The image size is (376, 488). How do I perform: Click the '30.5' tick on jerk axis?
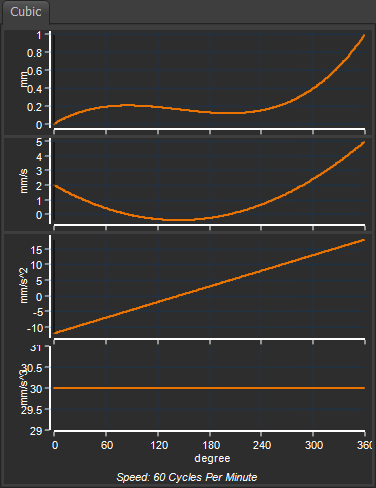33,368
